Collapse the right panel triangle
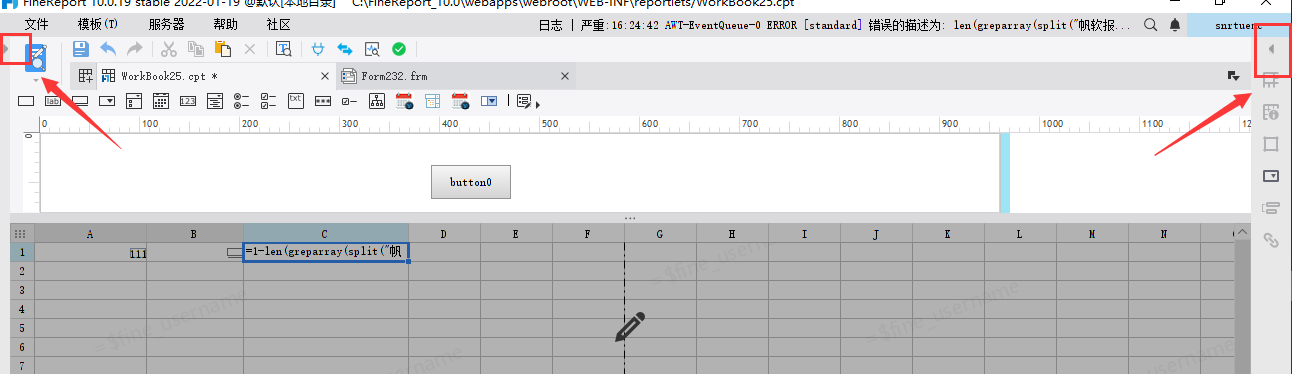The width and height of the screenshot is (1292, 374). click(x=1271, y=49)
